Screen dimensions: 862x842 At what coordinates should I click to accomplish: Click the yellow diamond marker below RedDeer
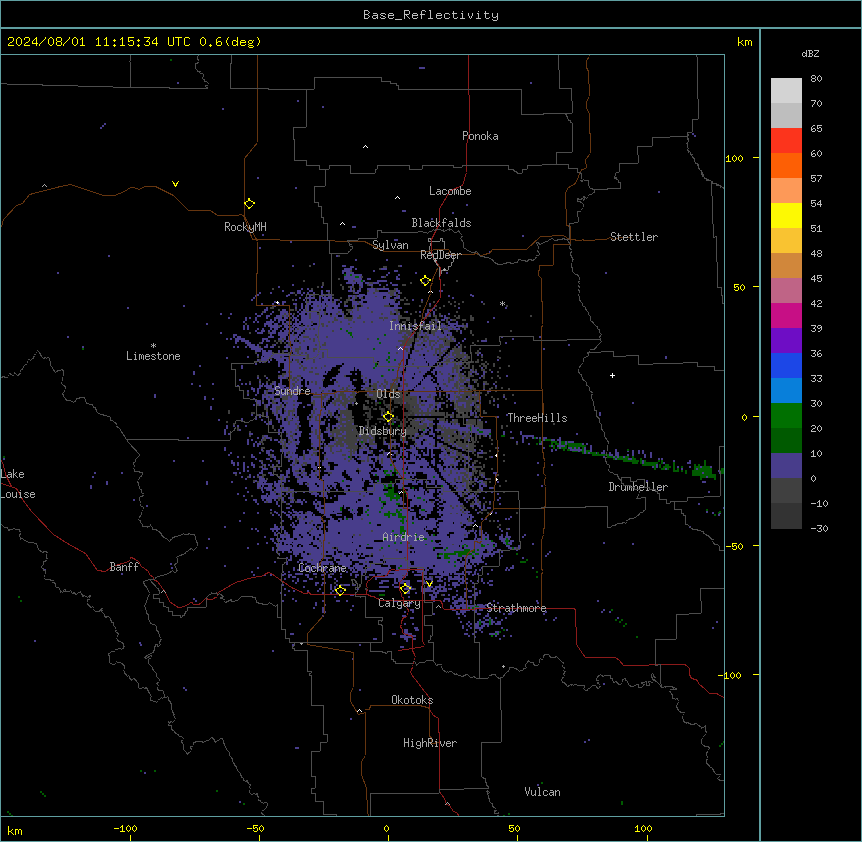[x=425, y=281]
